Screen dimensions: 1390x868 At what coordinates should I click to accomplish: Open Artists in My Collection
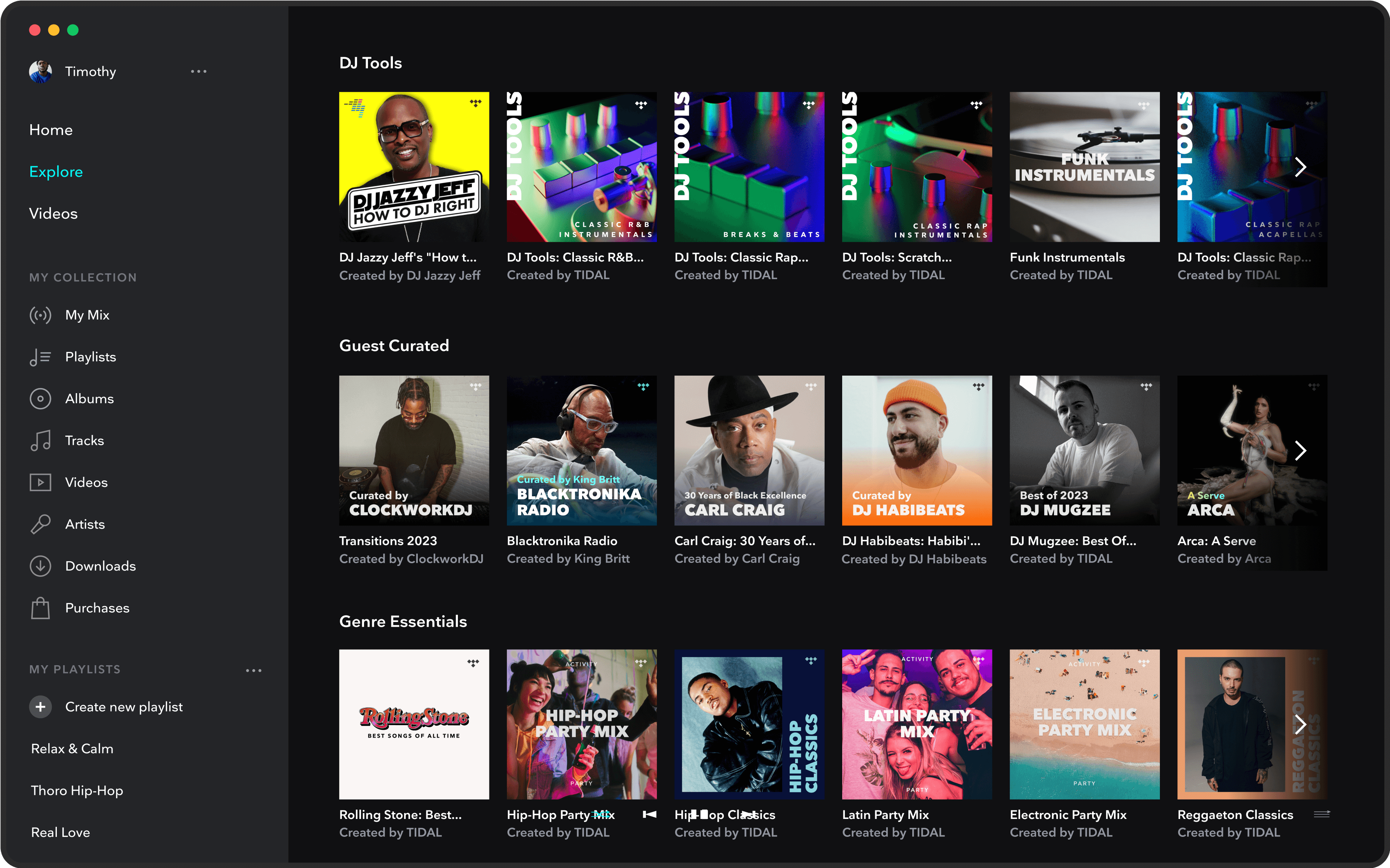[x=84, y=524]
